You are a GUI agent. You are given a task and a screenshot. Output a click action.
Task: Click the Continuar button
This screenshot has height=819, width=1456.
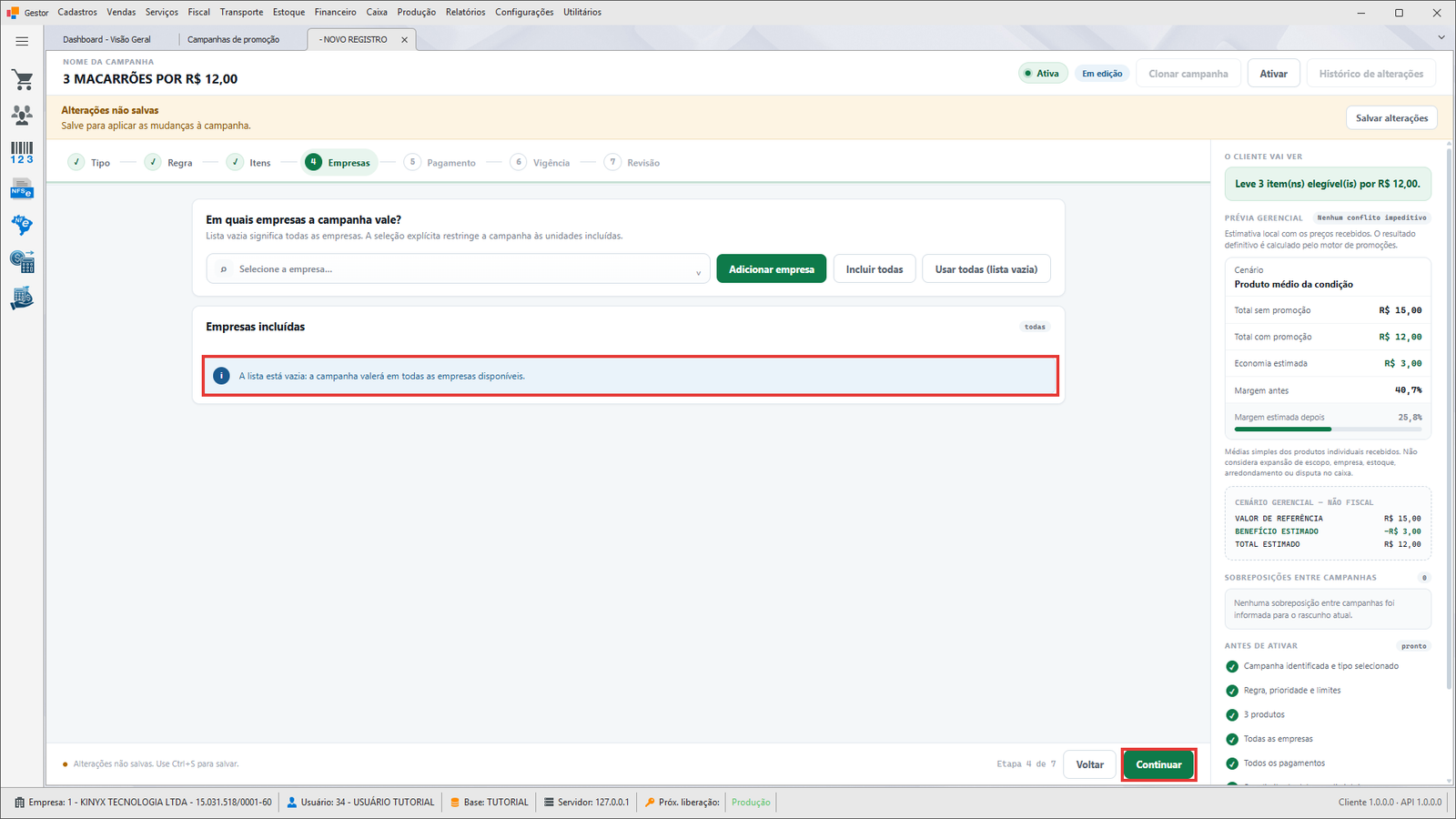click(x=1158, y=764)
